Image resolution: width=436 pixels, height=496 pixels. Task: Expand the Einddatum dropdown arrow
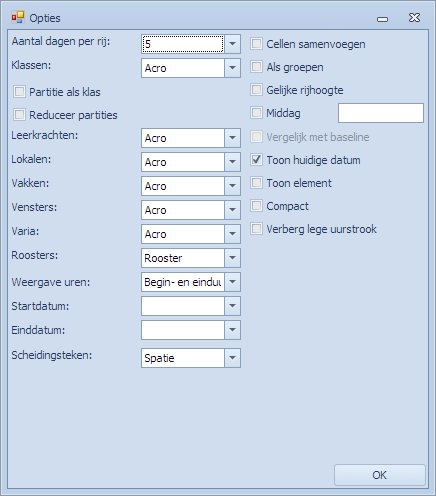tap(232, 330)
